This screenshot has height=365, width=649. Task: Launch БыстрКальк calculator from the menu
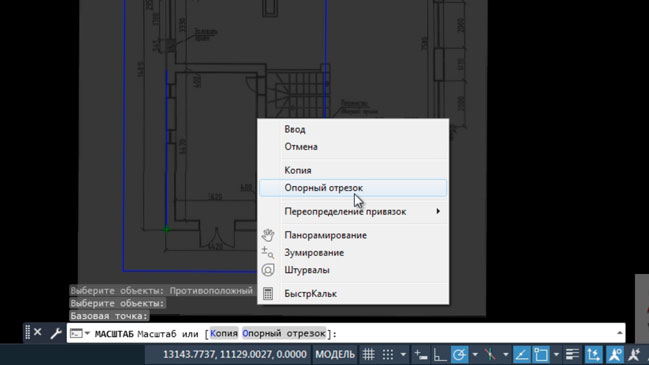coord(353,293)
